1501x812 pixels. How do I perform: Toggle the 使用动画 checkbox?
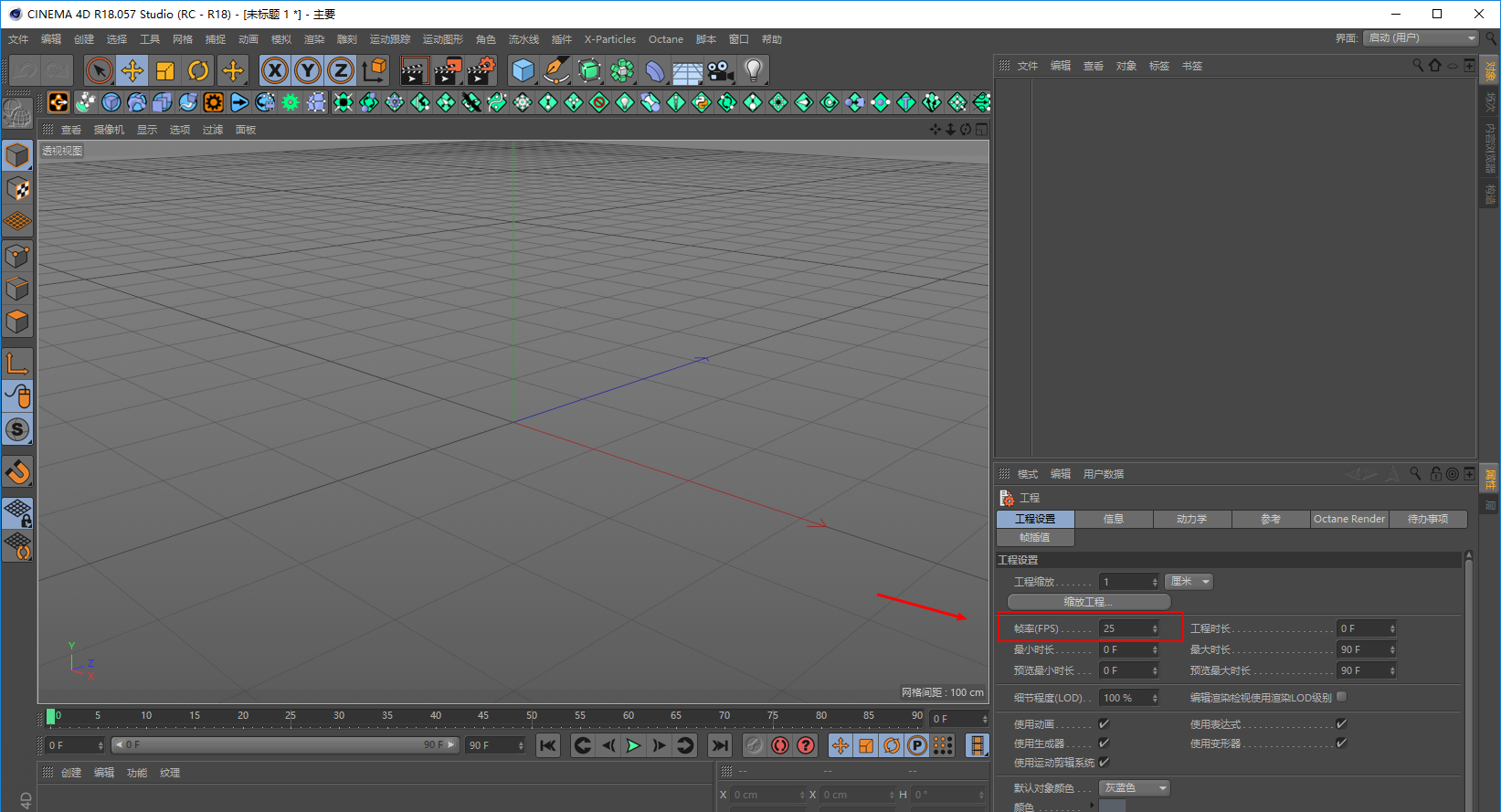1104,723
